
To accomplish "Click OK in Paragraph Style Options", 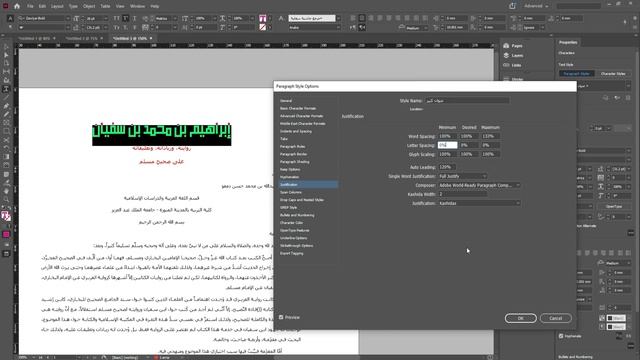I will coord(520,318).
